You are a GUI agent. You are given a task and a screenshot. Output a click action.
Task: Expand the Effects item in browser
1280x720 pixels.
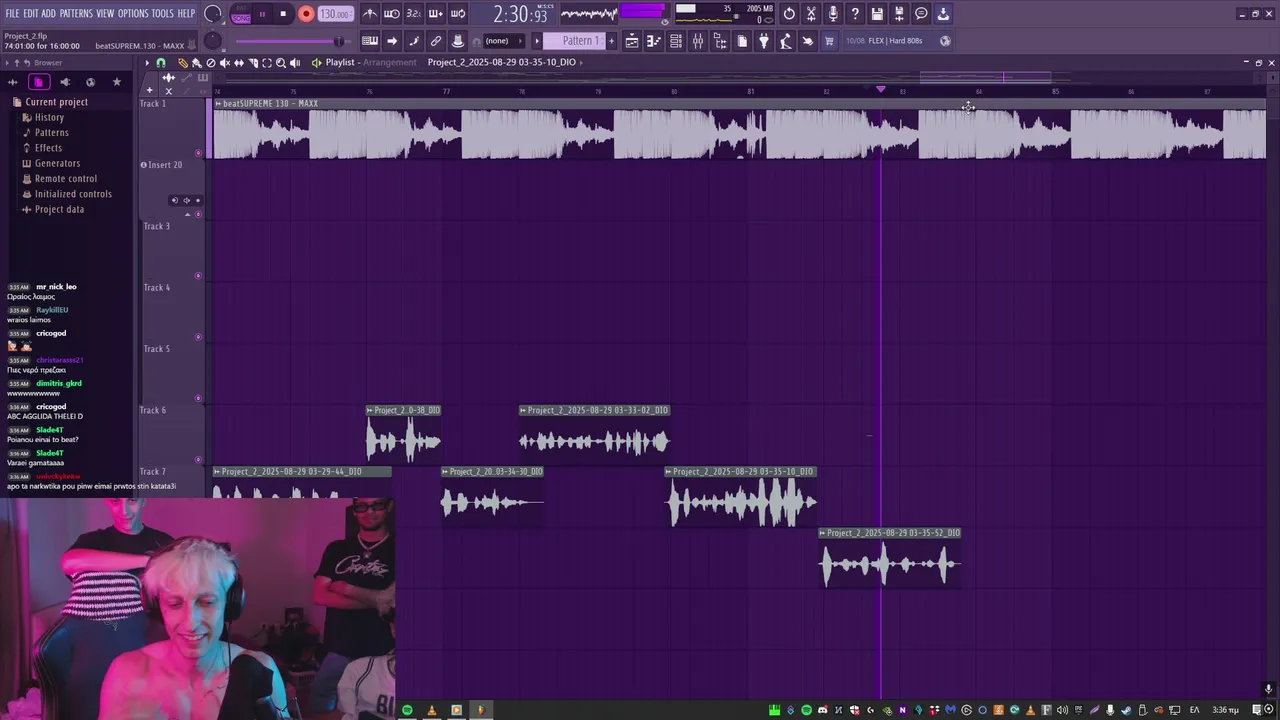point(48,148)
